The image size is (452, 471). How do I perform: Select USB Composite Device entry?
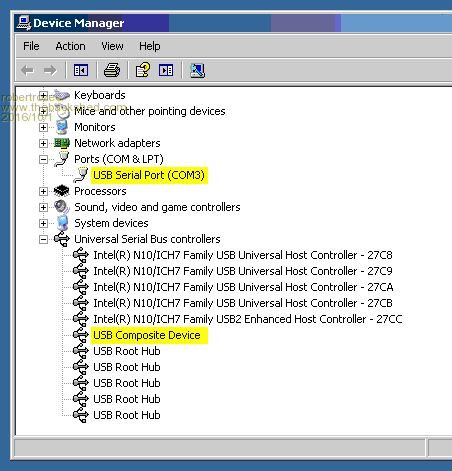149,335
